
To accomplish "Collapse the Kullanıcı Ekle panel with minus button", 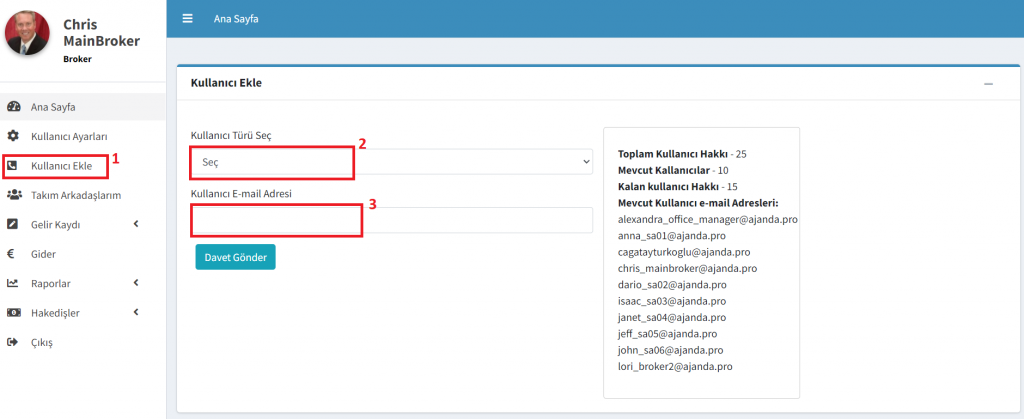I will [x=988, y=84].
